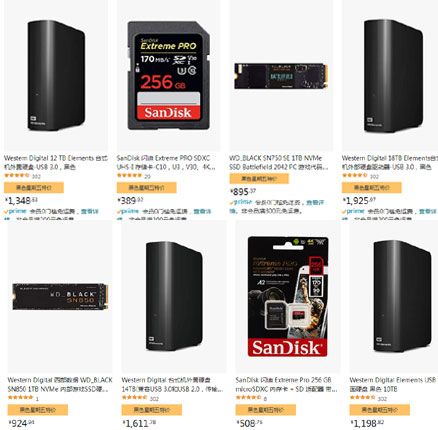Image resolution: width=438 pixels, height=430 pixels.
Task: Click the Black Friday deal badge under 895 price item
Action: tap(259, 179)
